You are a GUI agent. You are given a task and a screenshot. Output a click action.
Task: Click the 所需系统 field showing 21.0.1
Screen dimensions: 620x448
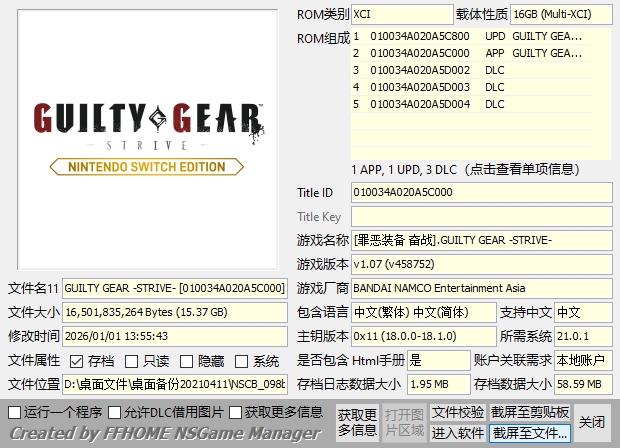click(x=584, y=336)
